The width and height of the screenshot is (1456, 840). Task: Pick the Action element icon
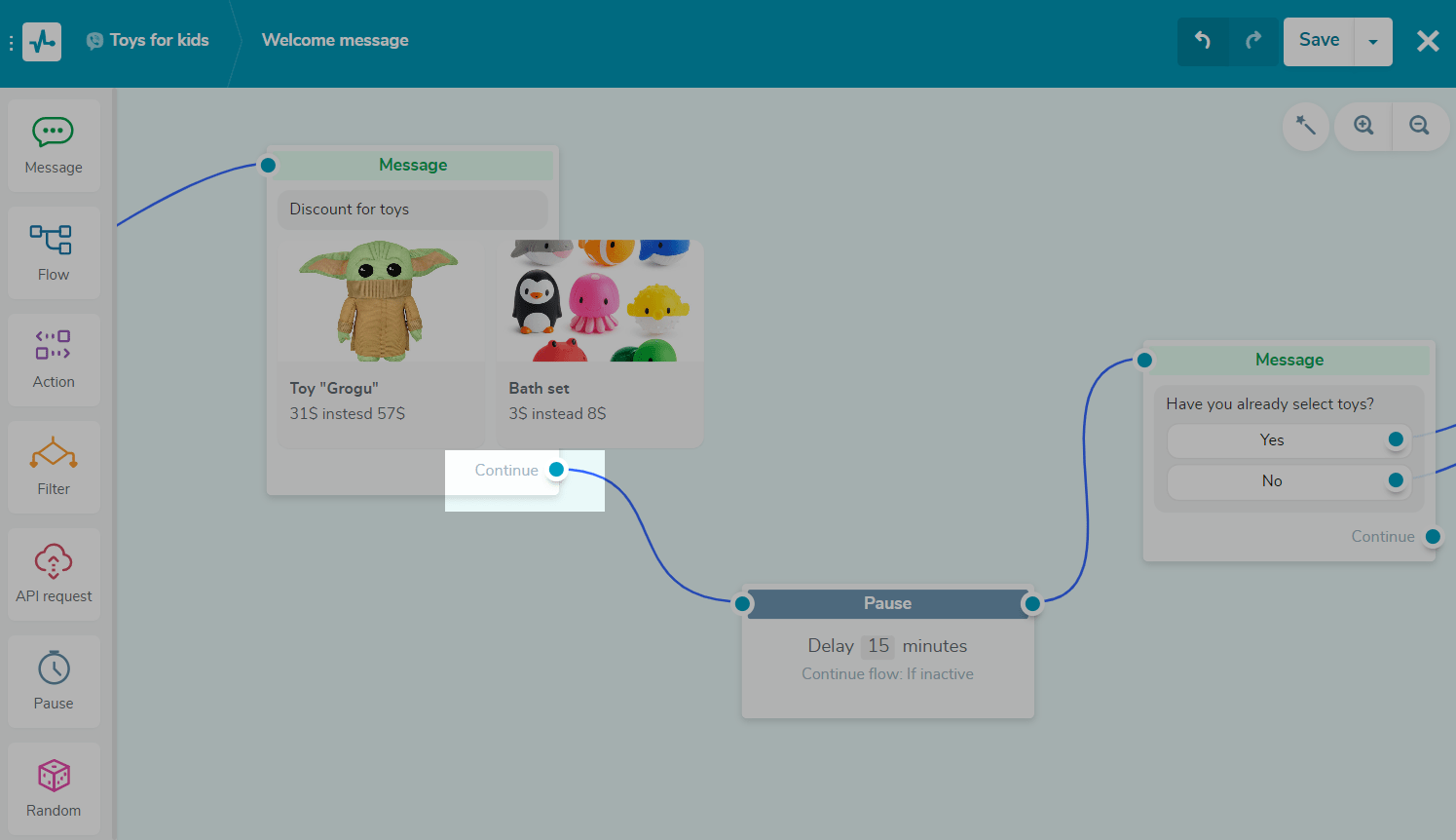tap(54, 360)
